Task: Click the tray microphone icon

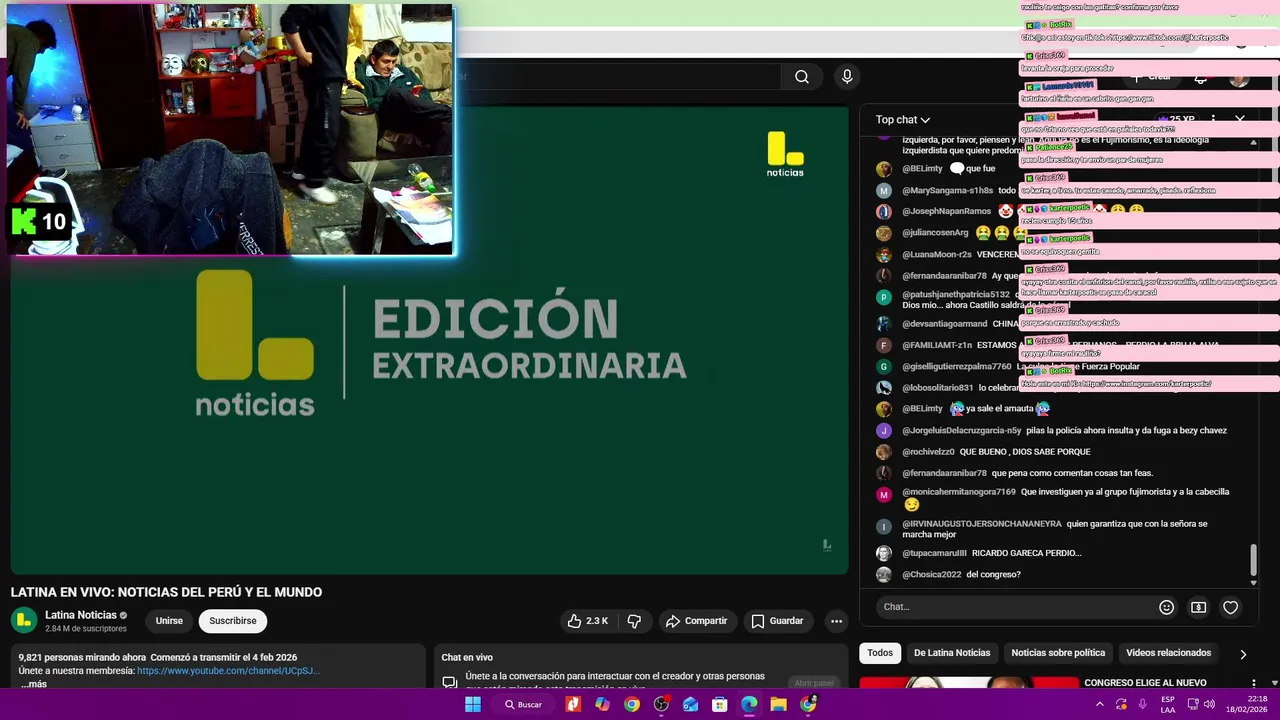Action: [x=1143, y=704]
